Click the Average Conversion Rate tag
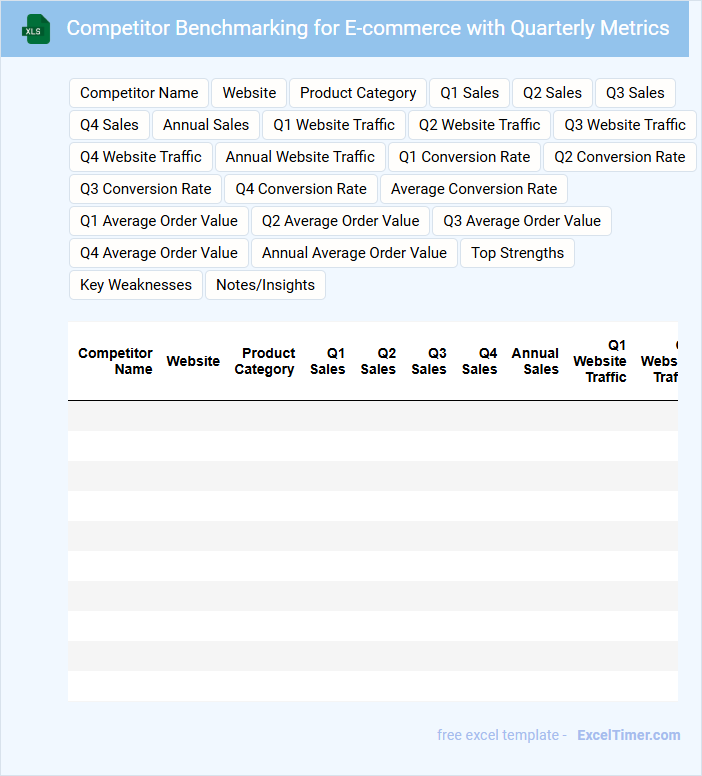The image size is (702, 776). pyautogui.click(x=474, y=189)
